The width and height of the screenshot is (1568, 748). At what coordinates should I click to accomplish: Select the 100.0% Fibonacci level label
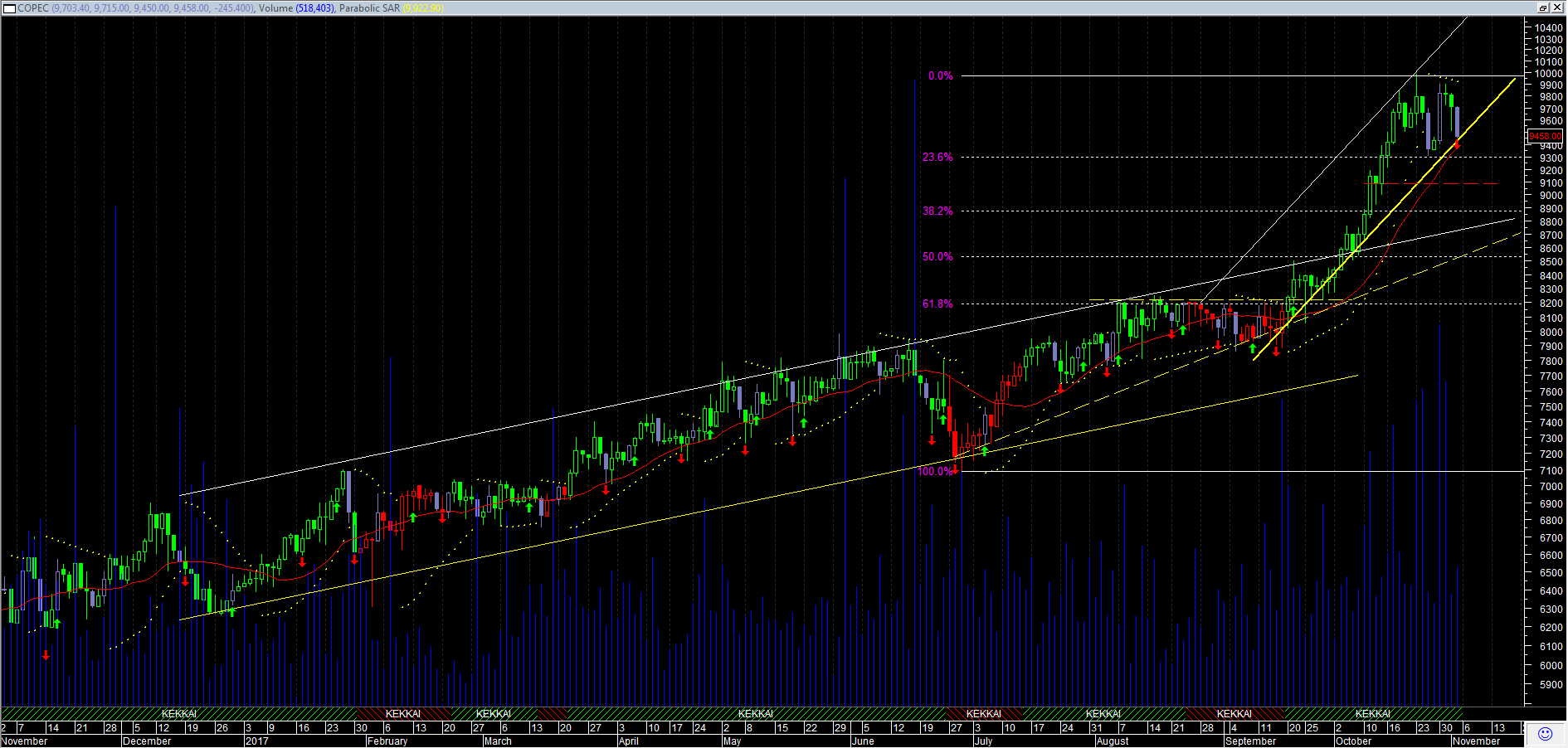pyautogui.click(x=935, y=472)
